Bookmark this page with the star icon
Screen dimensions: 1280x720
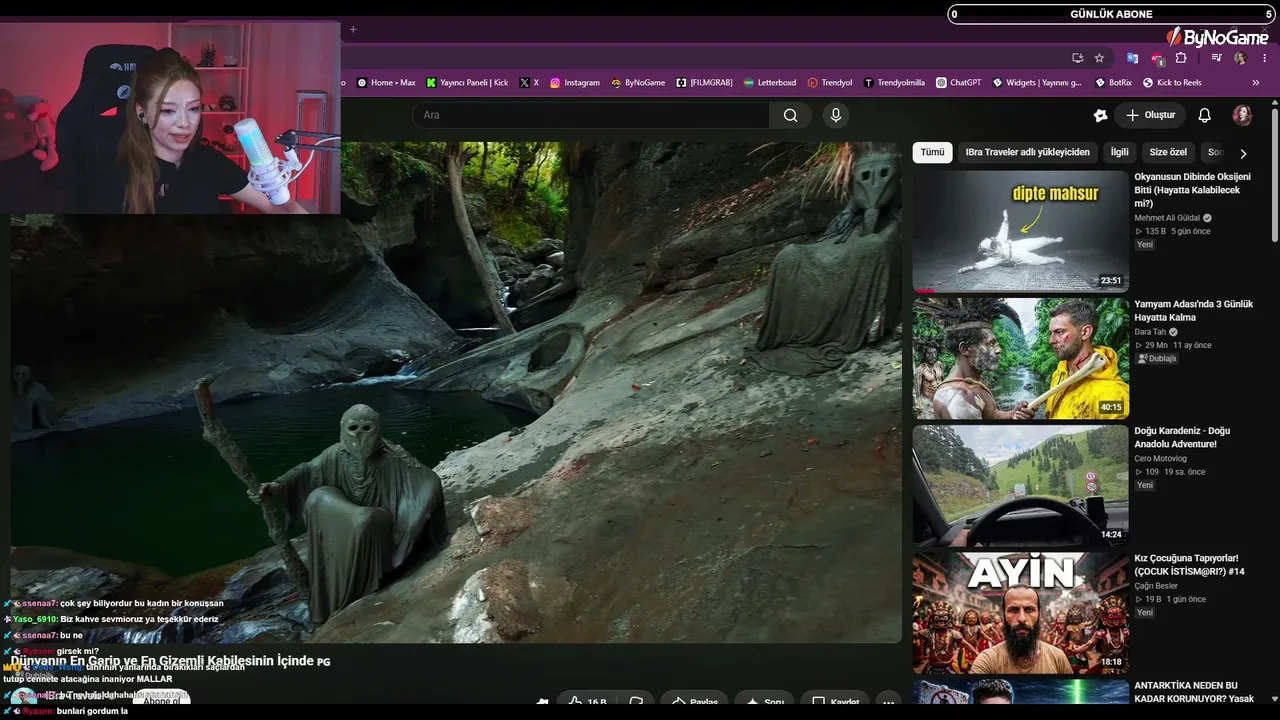(x=1099, y=58)
